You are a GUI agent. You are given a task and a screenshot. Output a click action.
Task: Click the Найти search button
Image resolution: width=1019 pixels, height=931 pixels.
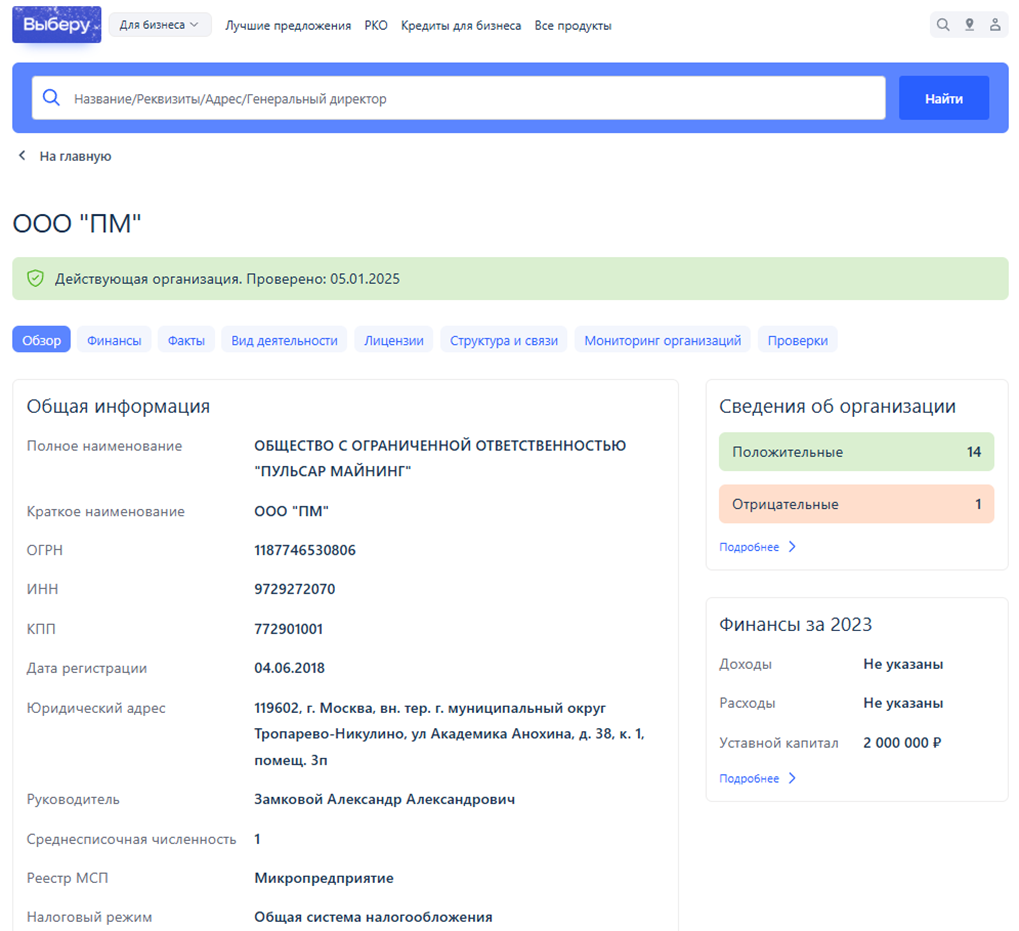tap(944, 98)
